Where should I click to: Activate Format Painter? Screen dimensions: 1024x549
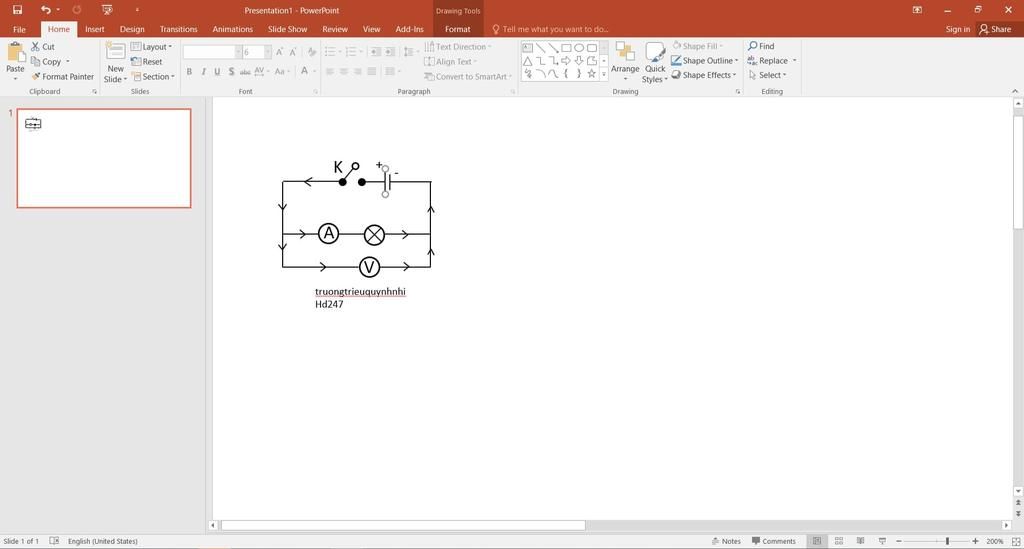[63, 76]
